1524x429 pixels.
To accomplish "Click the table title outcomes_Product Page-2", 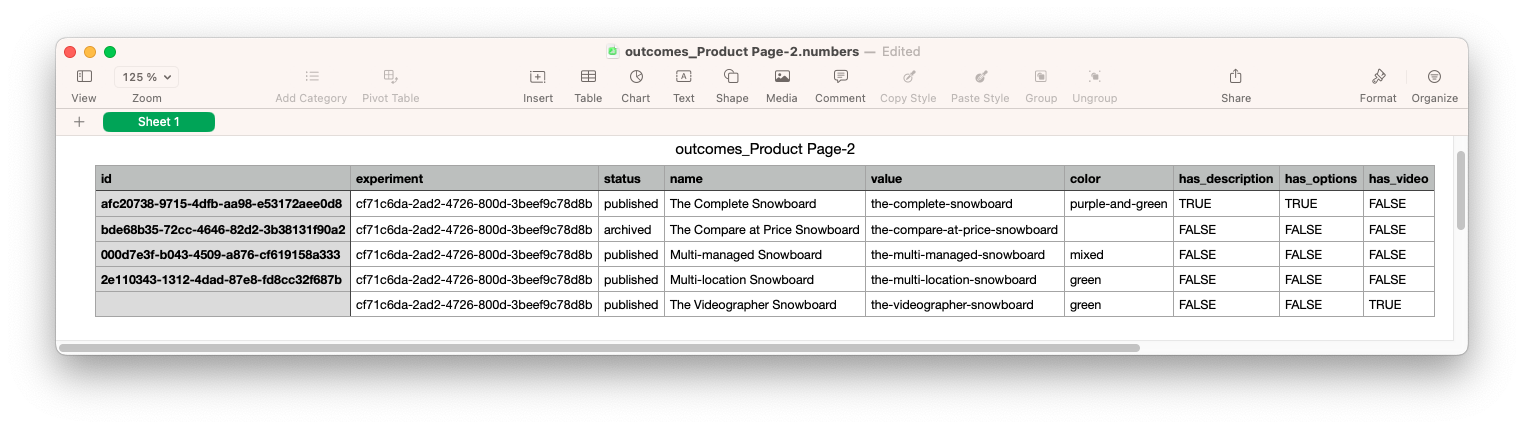I will pos(765,149).
